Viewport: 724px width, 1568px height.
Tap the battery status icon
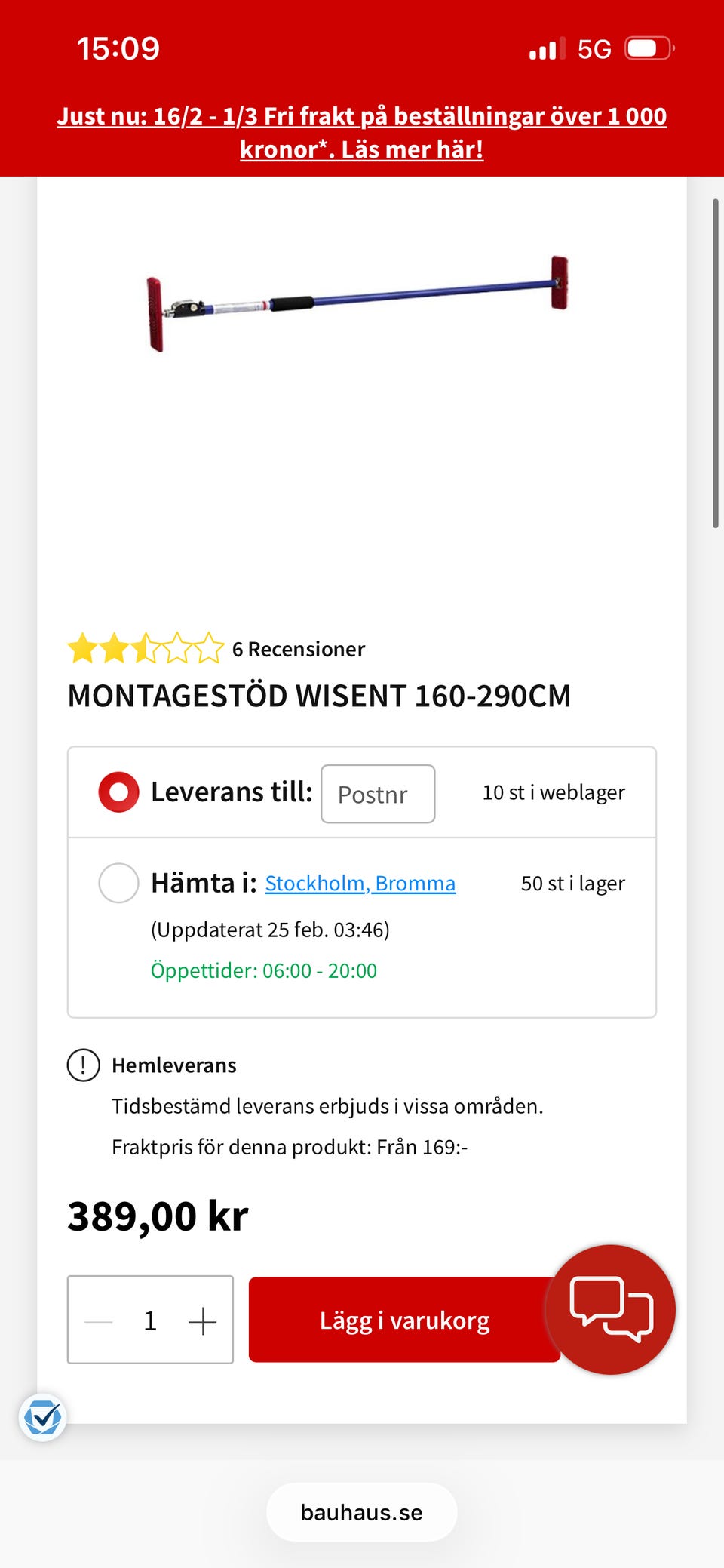pyautogui.click(x=649, y=49)
